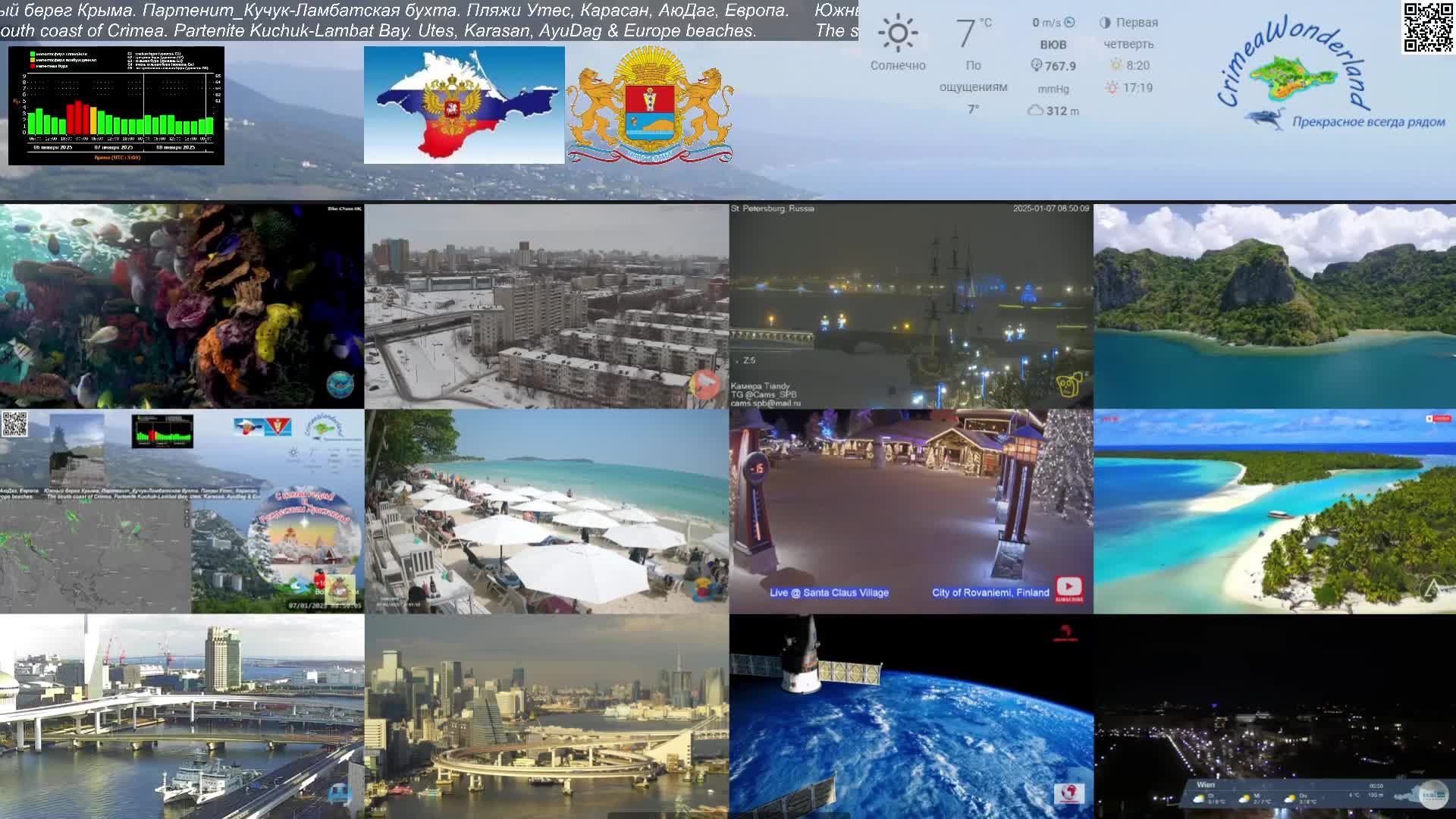Click the 7 °C temperature reading
Screen dimensions: 1456x819
click(973, 33)
